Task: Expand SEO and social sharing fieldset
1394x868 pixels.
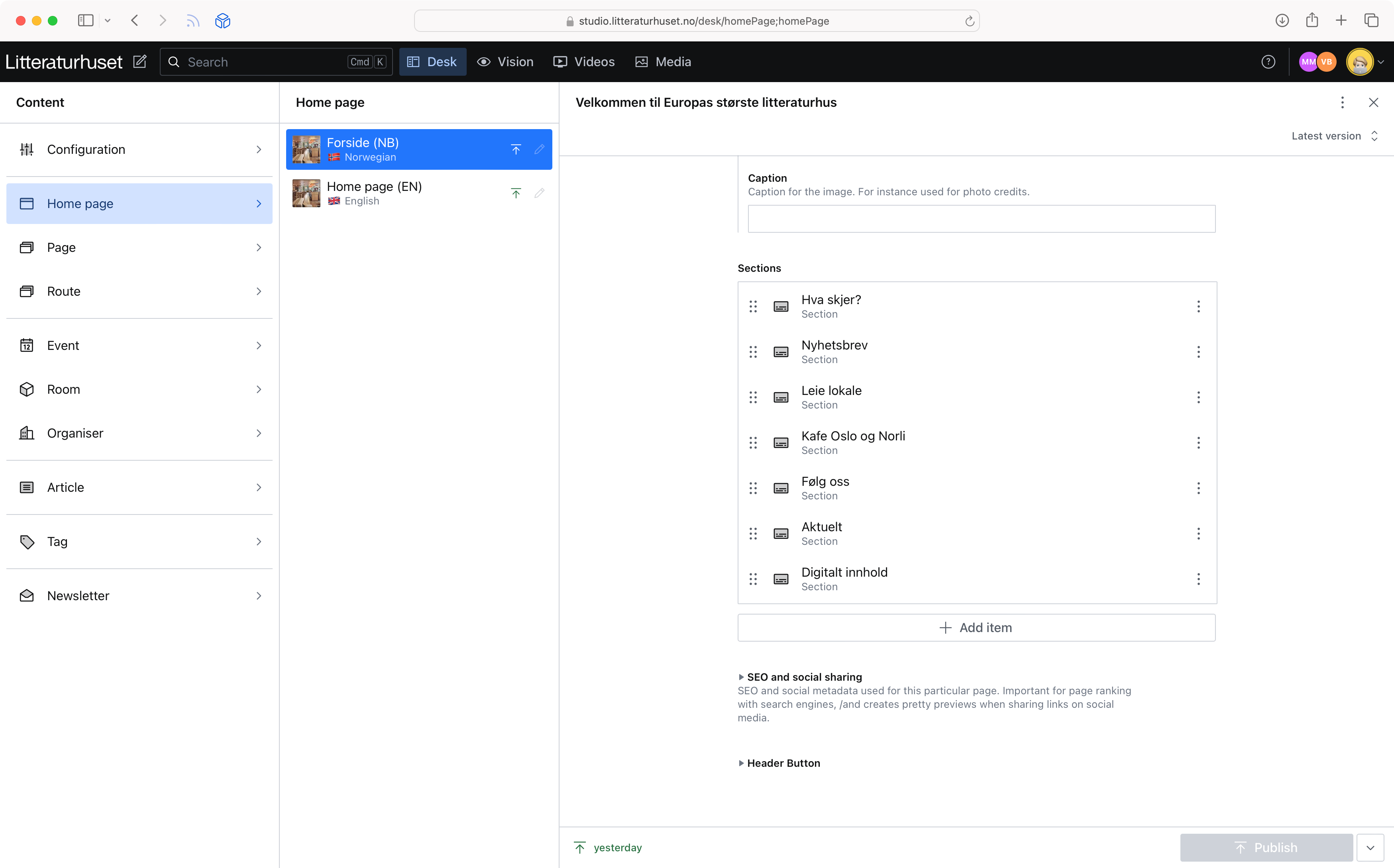Action: 803,677
